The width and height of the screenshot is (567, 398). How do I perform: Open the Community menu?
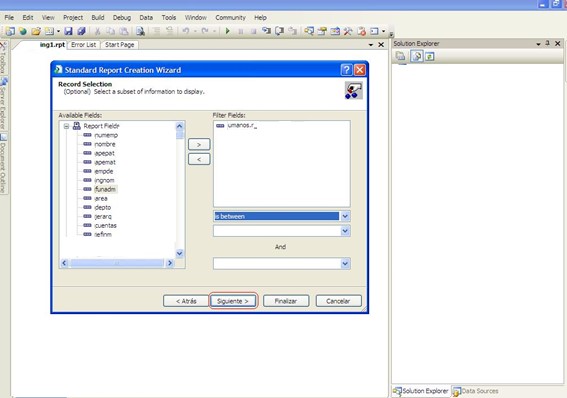click(230, 17)
